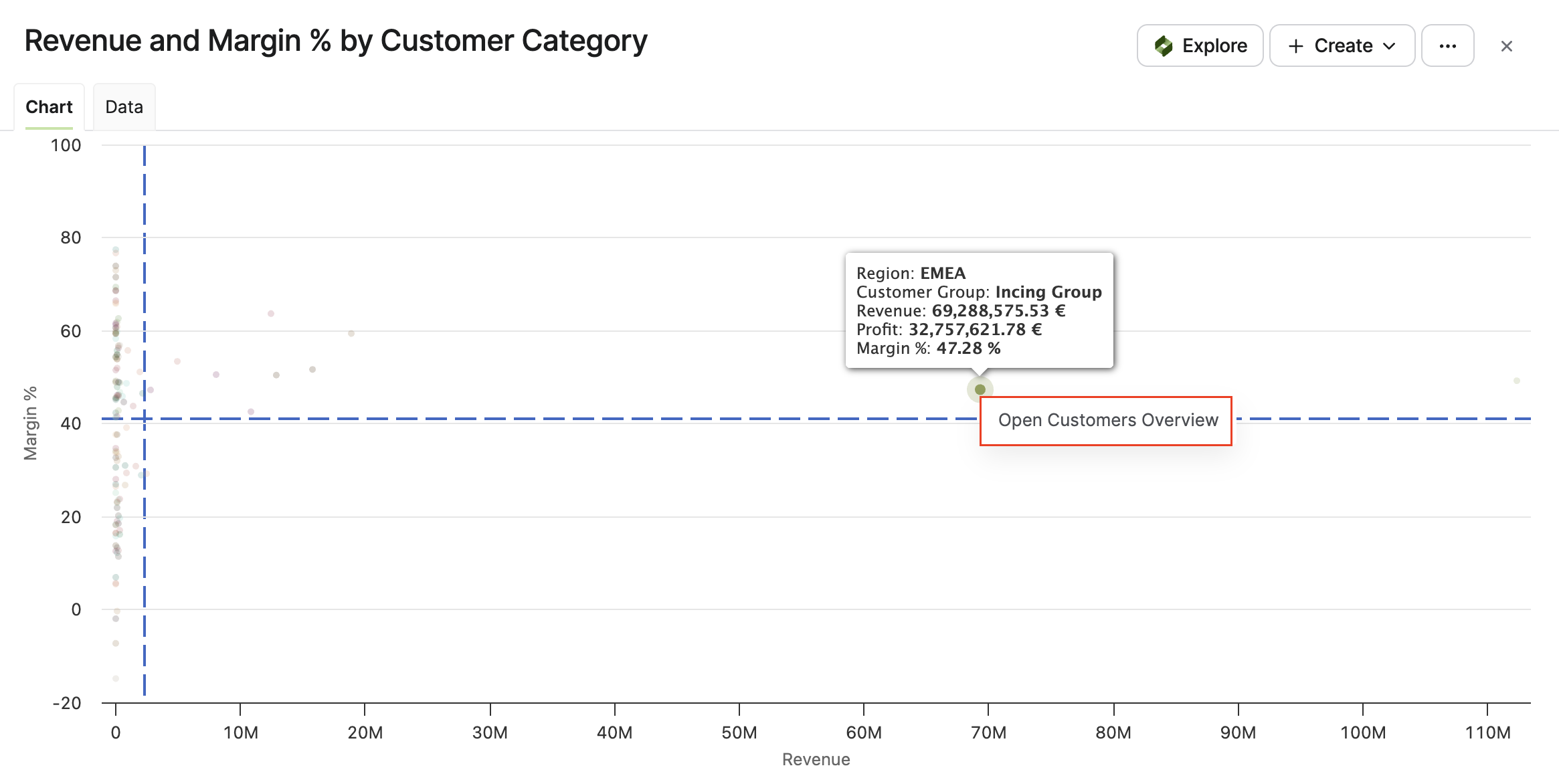Click the tooltip Margin % 47.28 % value

click(968, 349)
